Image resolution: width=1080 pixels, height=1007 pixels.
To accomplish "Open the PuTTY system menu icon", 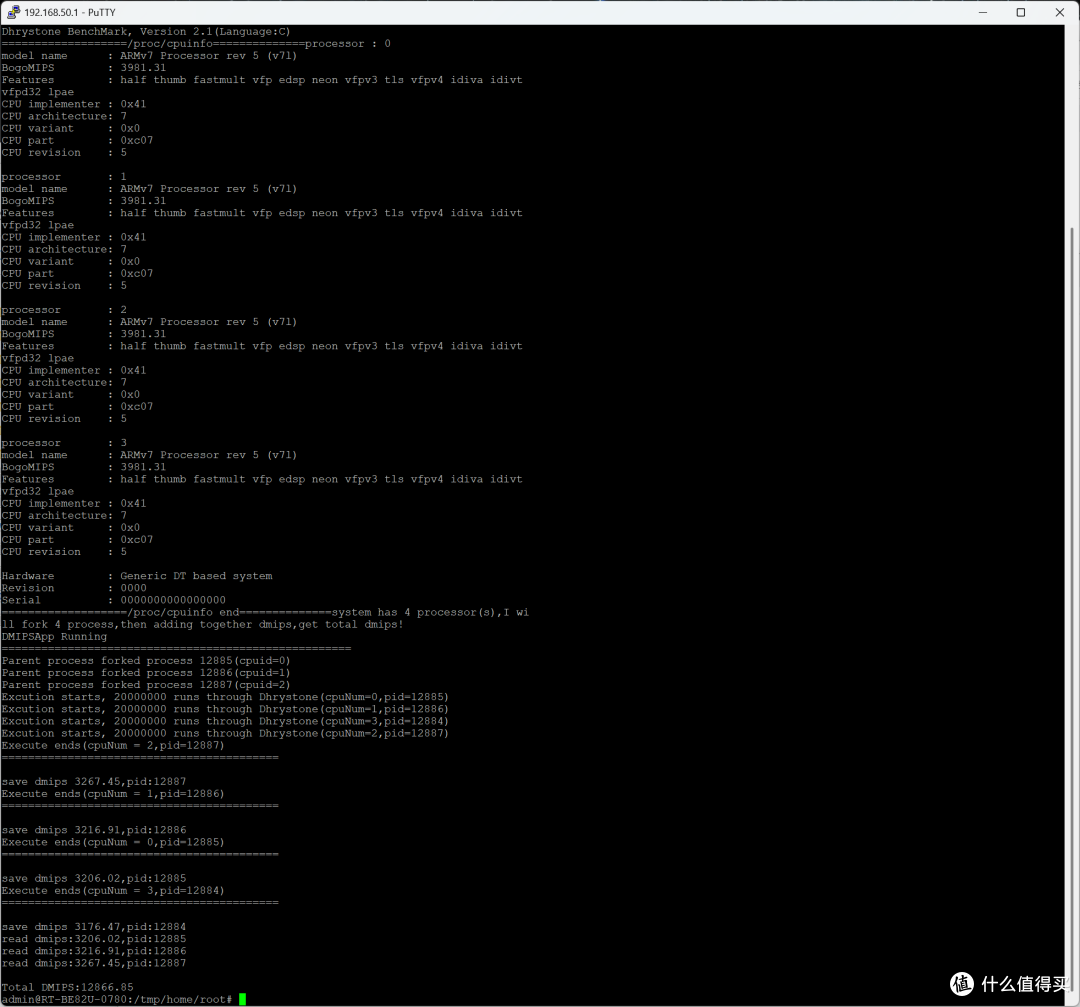I will (12, 12).
